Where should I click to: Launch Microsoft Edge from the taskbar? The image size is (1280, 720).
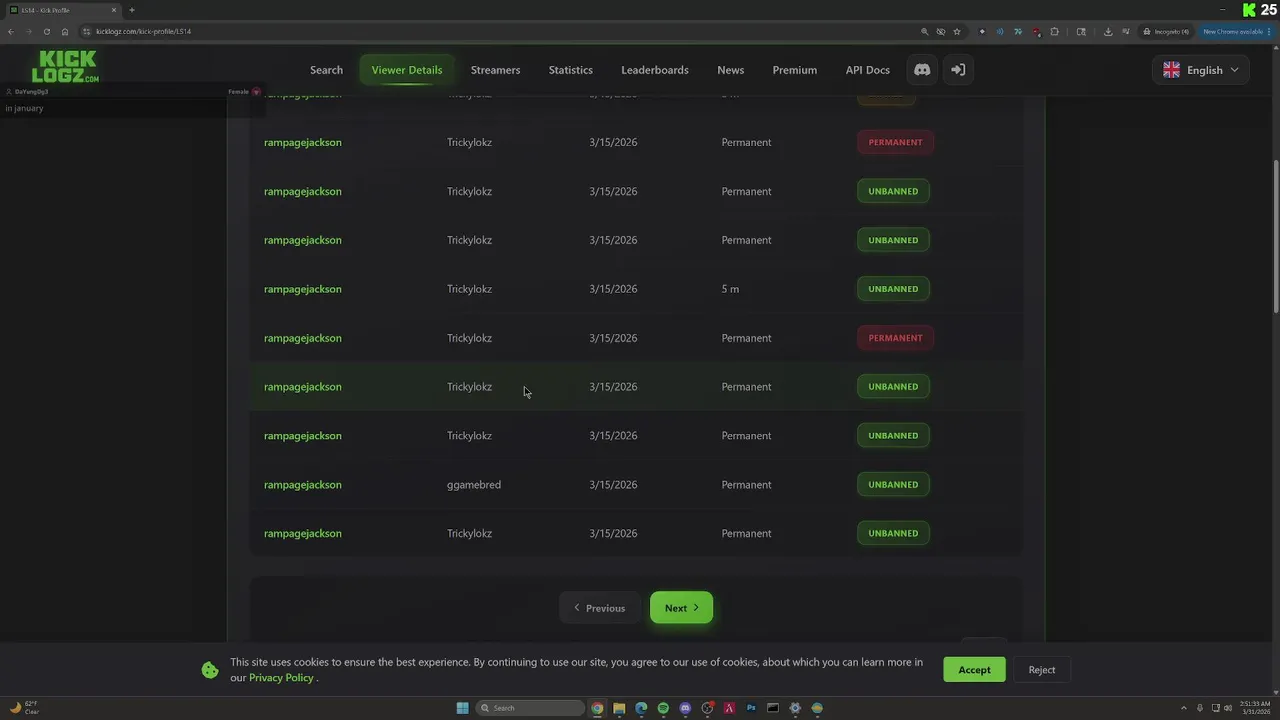pyautogui.click(x=641, y=708)
